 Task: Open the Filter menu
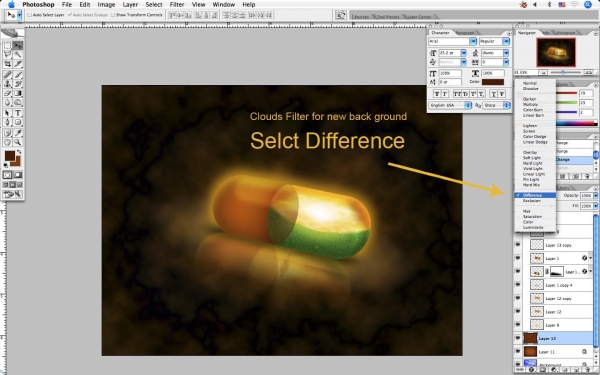tap(177, 5)
